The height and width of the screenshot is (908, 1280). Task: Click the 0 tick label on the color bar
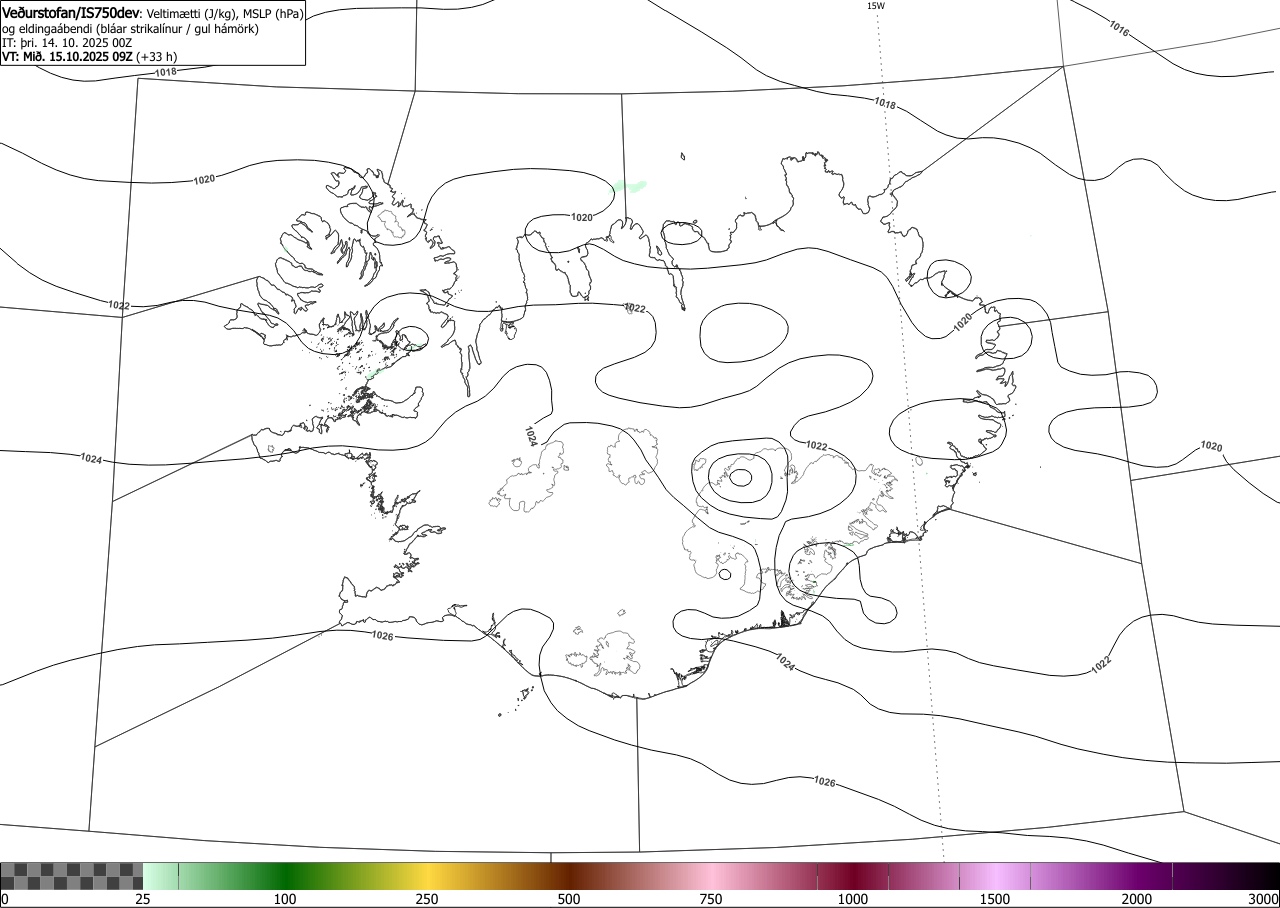point(5,899)
